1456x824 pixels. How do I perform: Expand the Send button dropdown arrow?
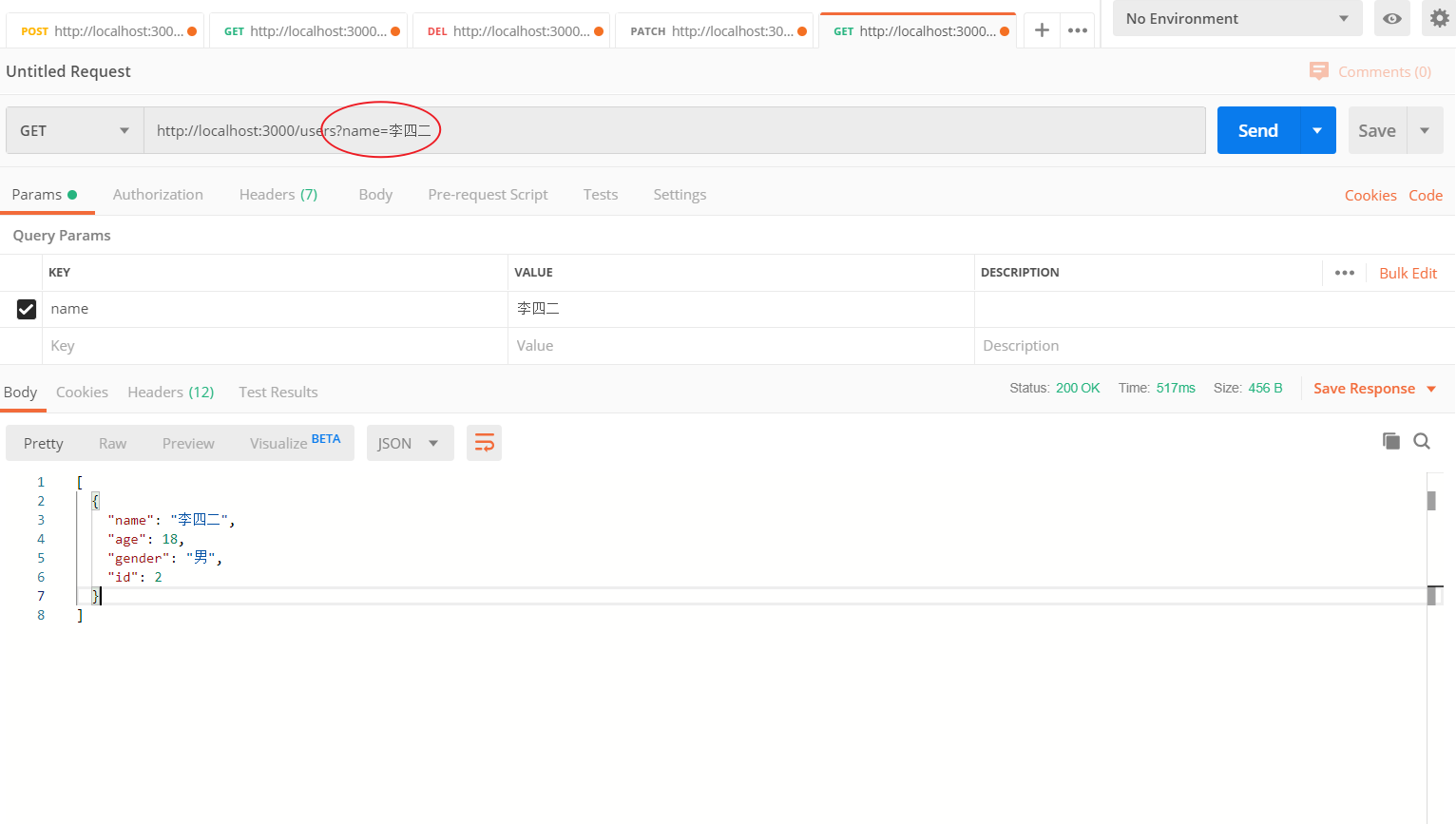coord(1317,130)
